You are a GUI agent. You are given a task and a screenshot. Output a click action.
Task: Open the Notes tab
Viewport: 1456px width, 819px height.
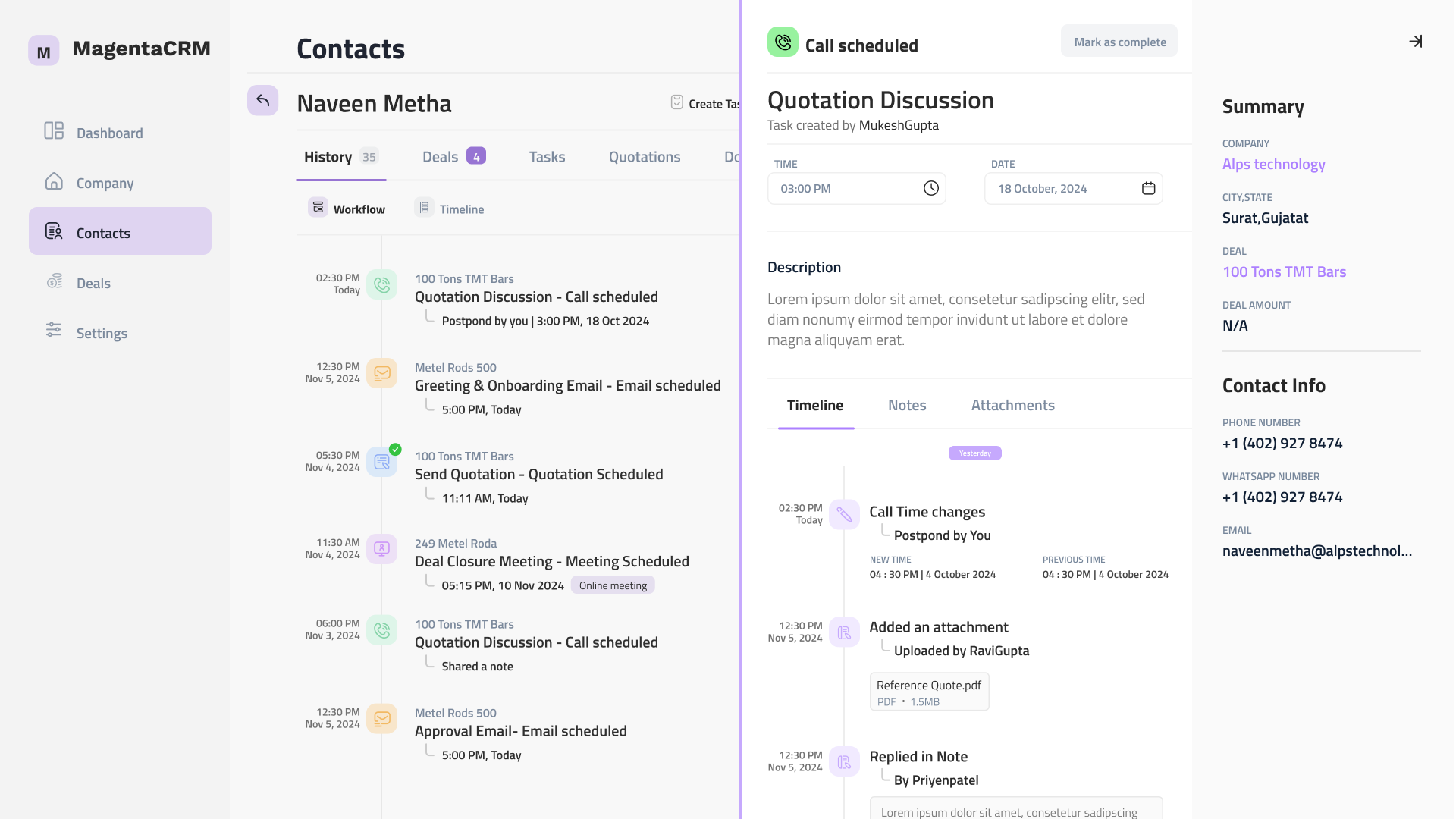[x=907, y=406]
